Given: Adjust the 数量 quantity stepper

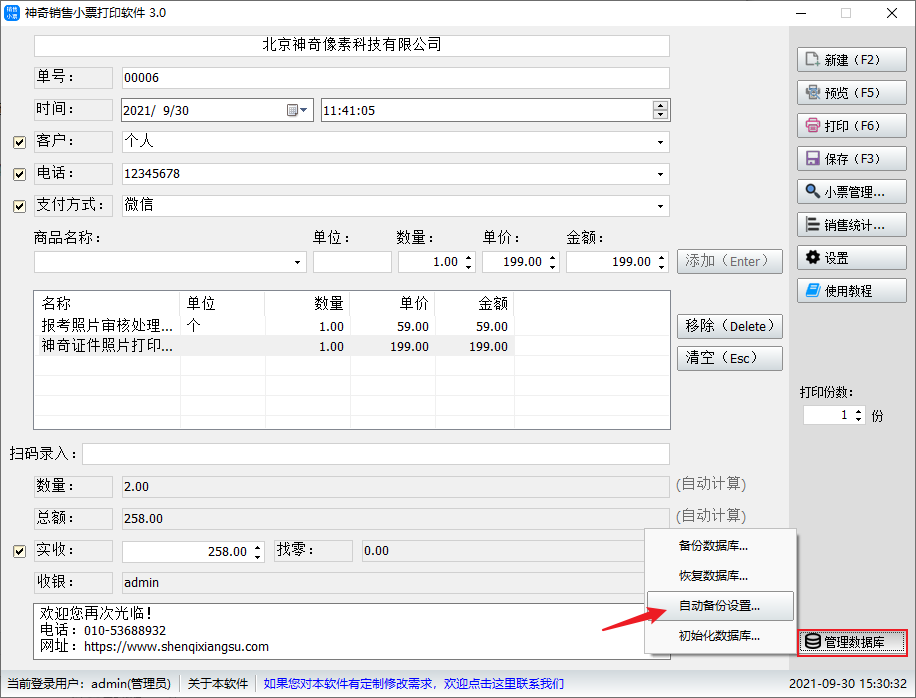Looking at the screenshot, I should (469, 262).
